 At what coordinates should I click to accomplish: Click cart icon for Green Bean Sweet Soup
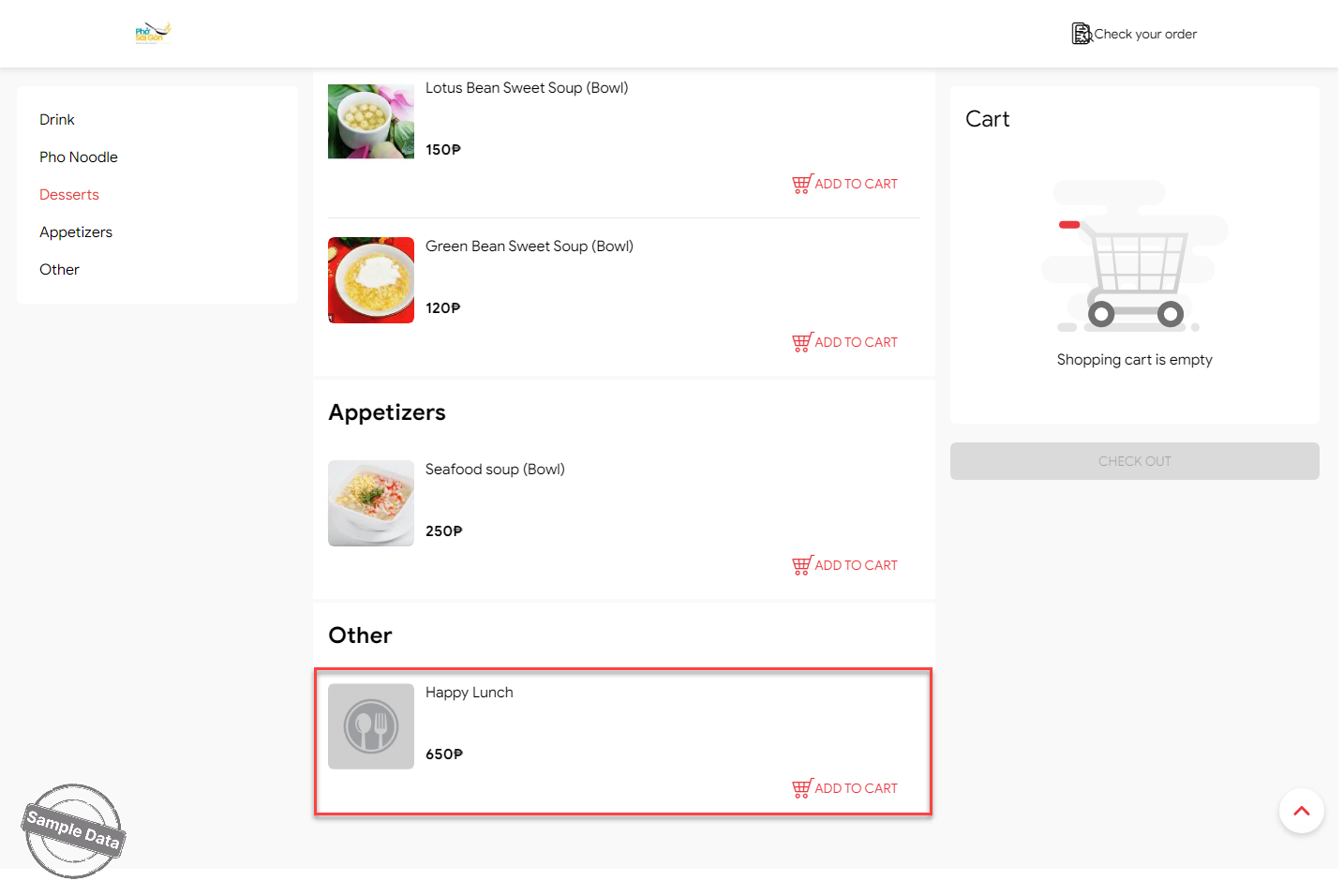[801, 342]
